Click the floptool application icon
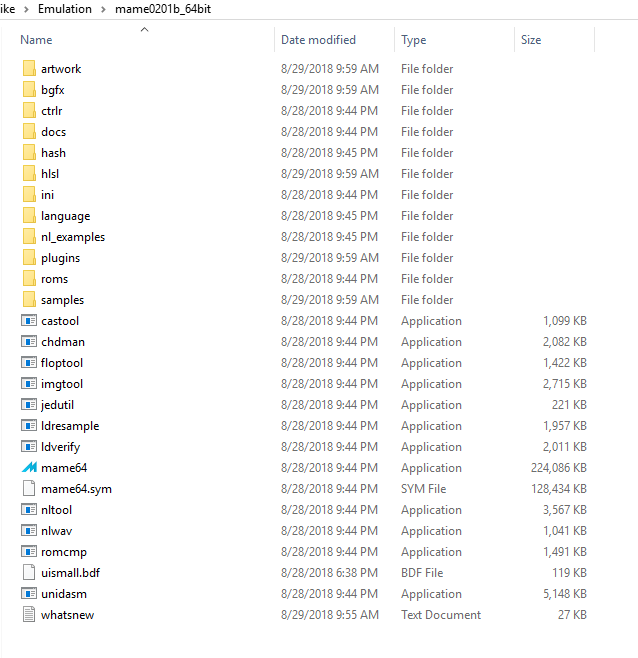The width and height of the screenshot is (638, 658). click(29, 363)
